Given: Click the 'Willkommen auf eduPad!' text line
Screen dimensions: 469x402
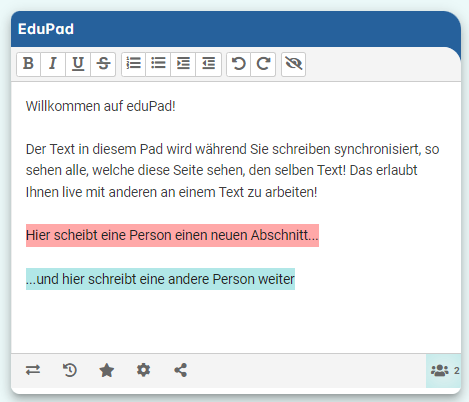Looking at the screenshot, I should coord(101,106).
